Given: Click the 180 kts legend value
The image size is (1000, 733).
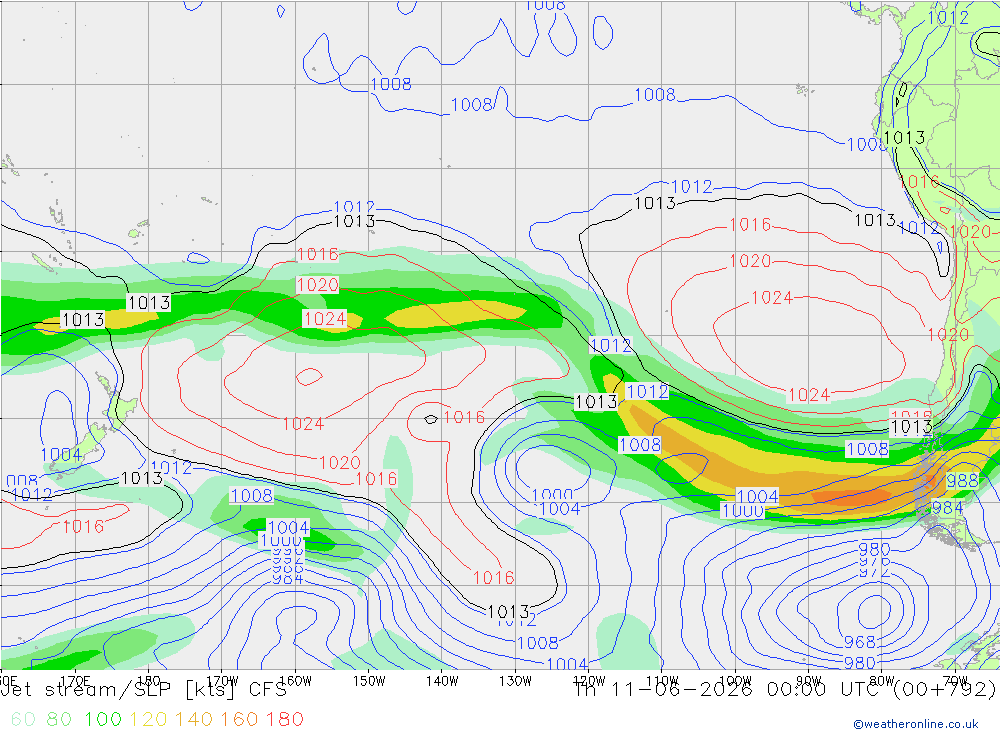Looking at the screenshot, I should pyautogui.click(x=284, y=719).
